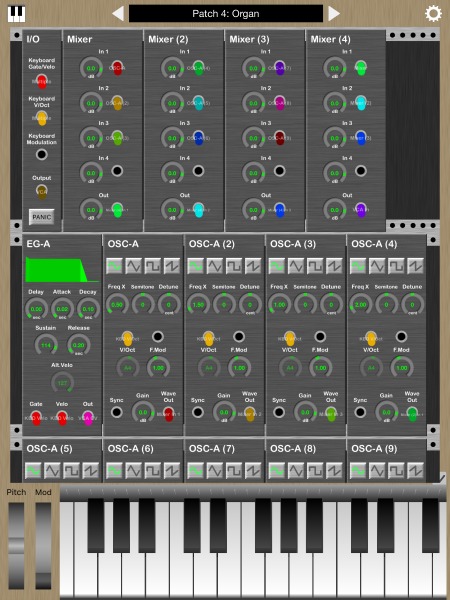The width and height of the screenshot is (450, 600).
Task: Tap the yellow Keyboard V/Oct jack
Action: click(42, 118)
